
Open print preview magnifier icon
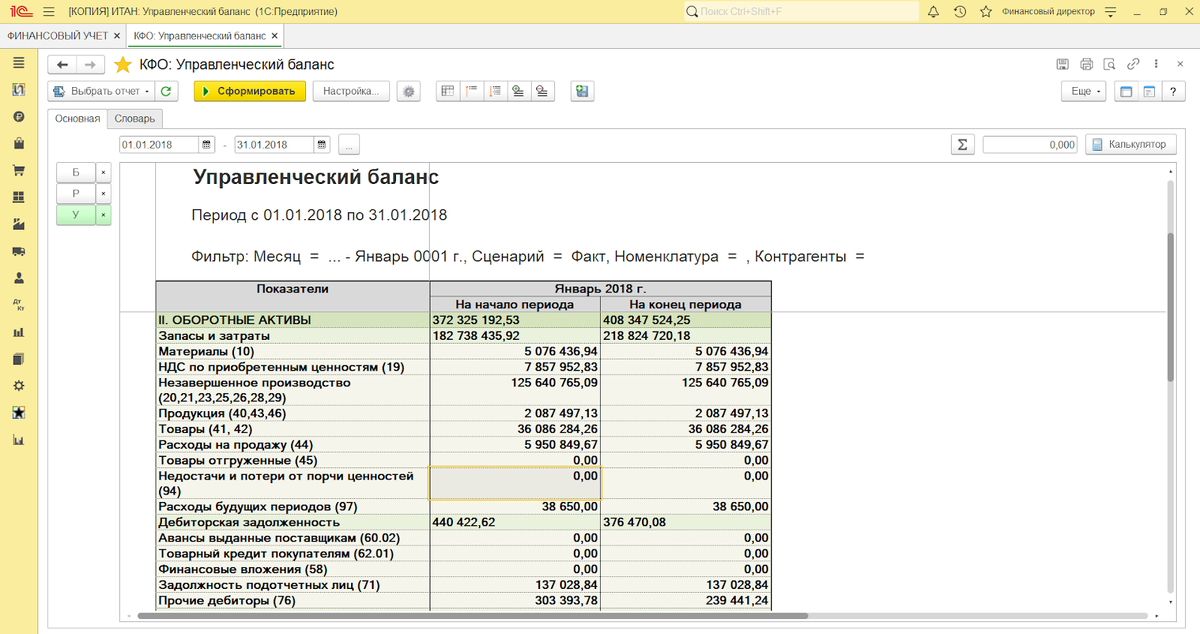click(x=1109, y=64)
